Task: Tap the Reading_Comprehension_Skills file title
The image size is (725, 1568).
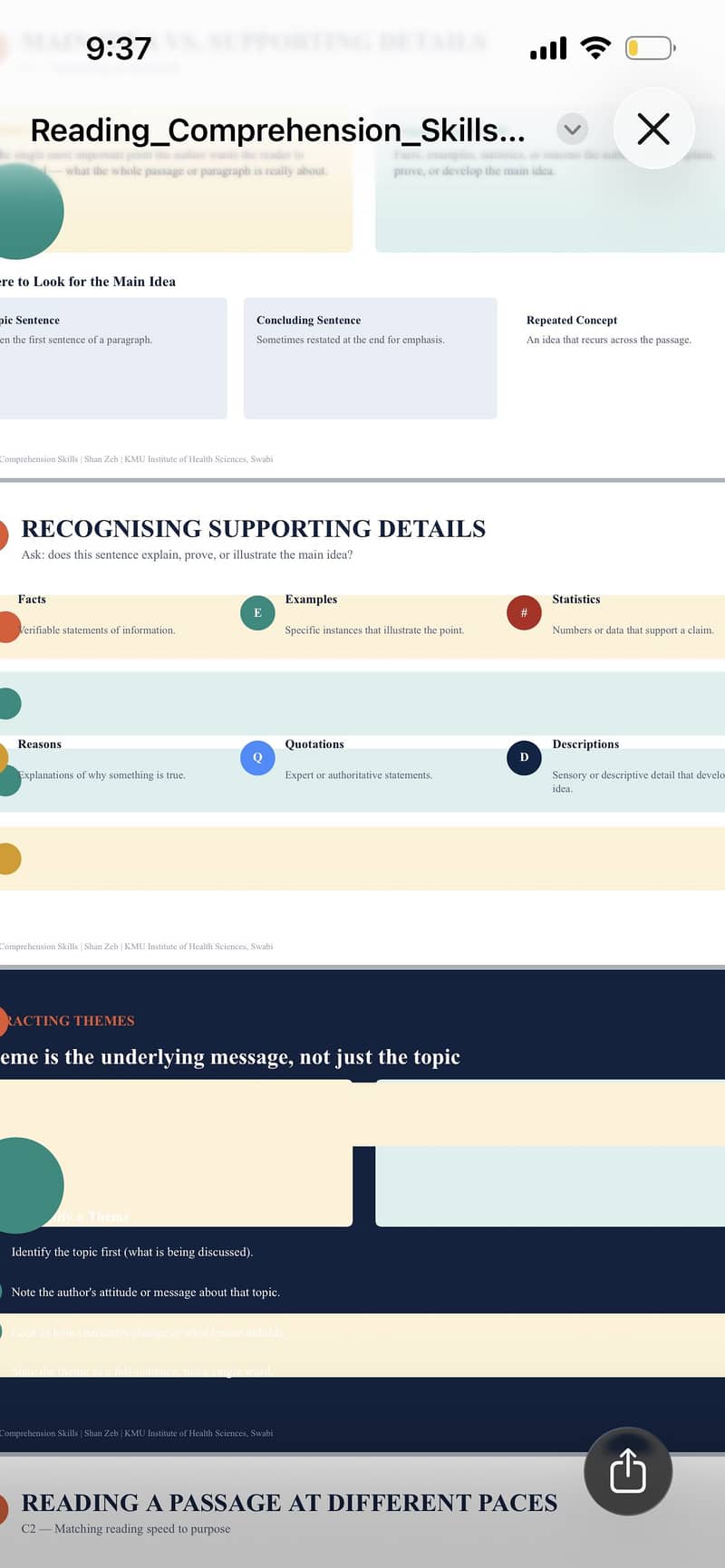Action: coord(277,130)
